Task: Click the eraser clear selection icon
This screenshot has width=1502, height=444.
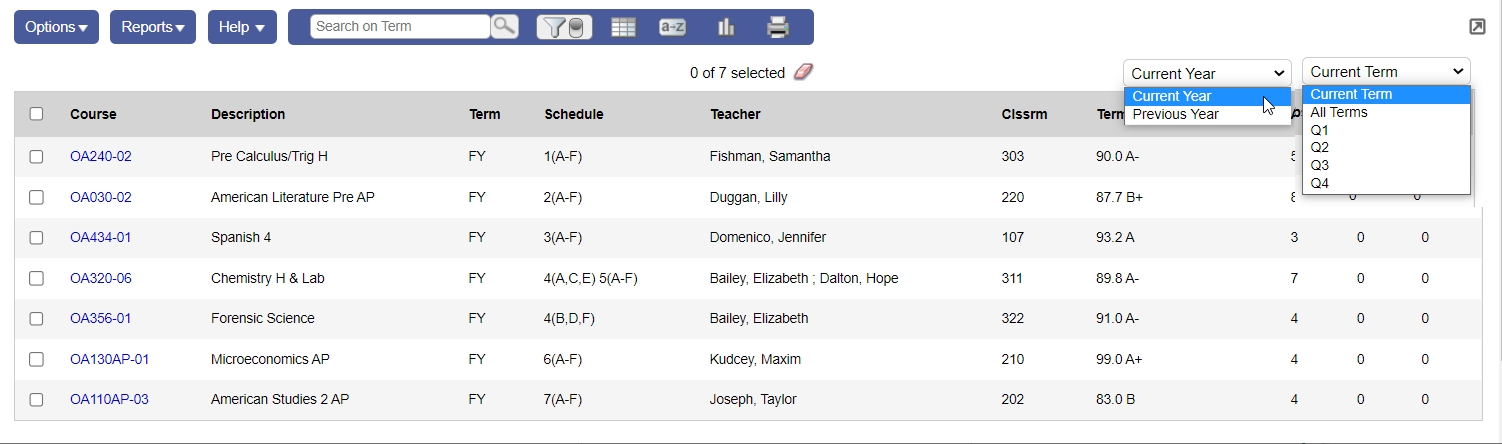Action: [804, 72]
